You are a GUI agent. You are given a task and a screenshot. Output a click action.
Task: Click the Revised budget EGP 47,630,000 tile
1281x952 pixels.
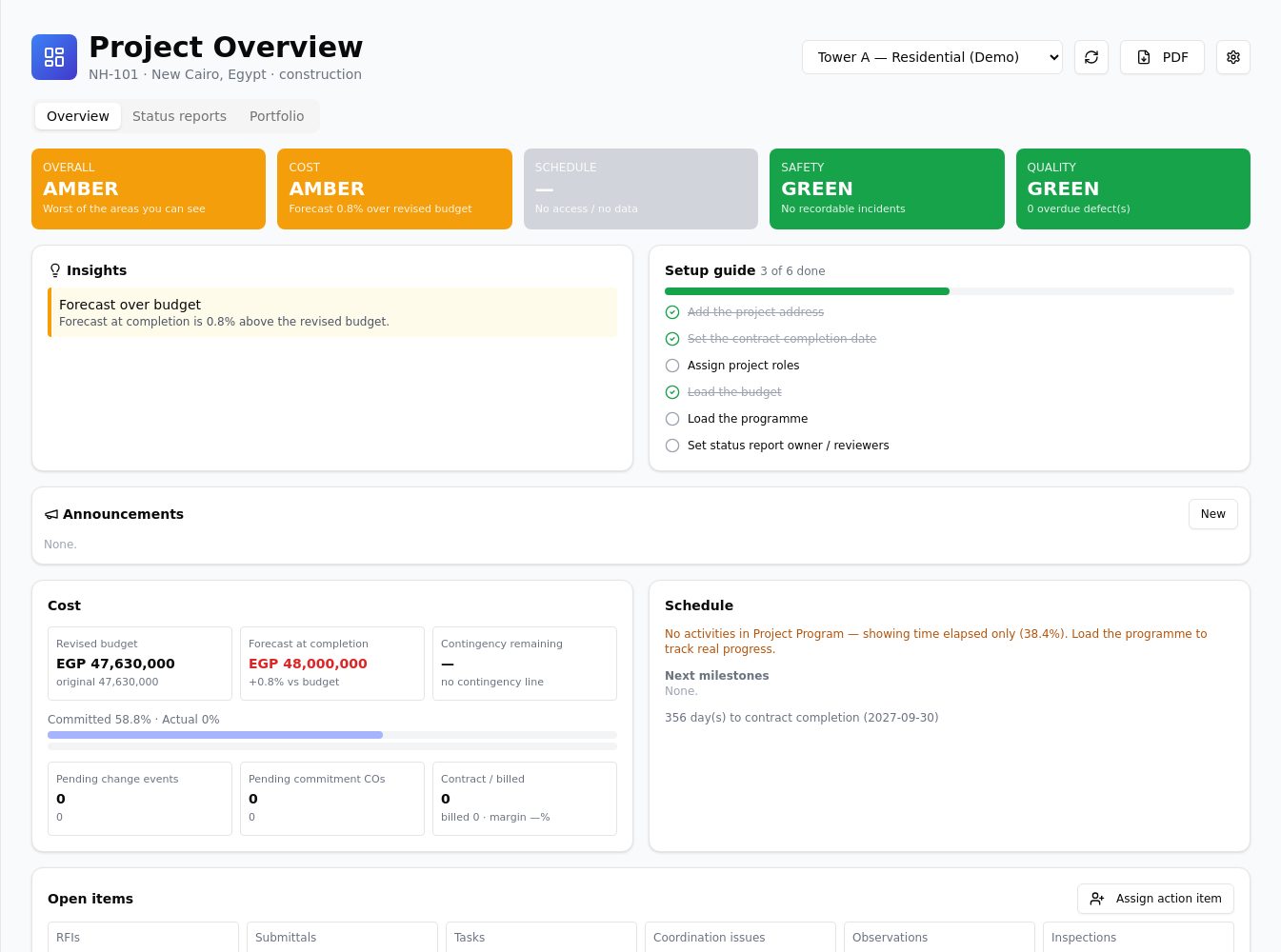coord(140,664)
